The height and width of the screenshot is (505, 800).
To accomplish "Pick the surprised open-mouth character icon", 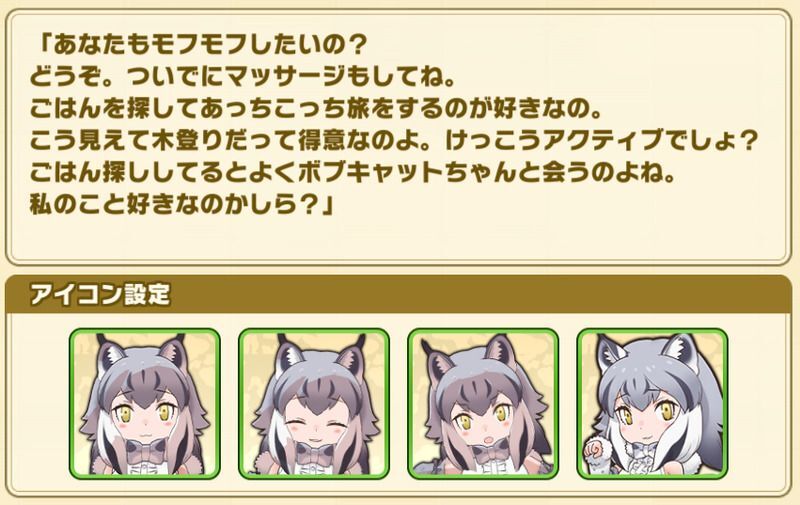I will (x=483, y=404).
